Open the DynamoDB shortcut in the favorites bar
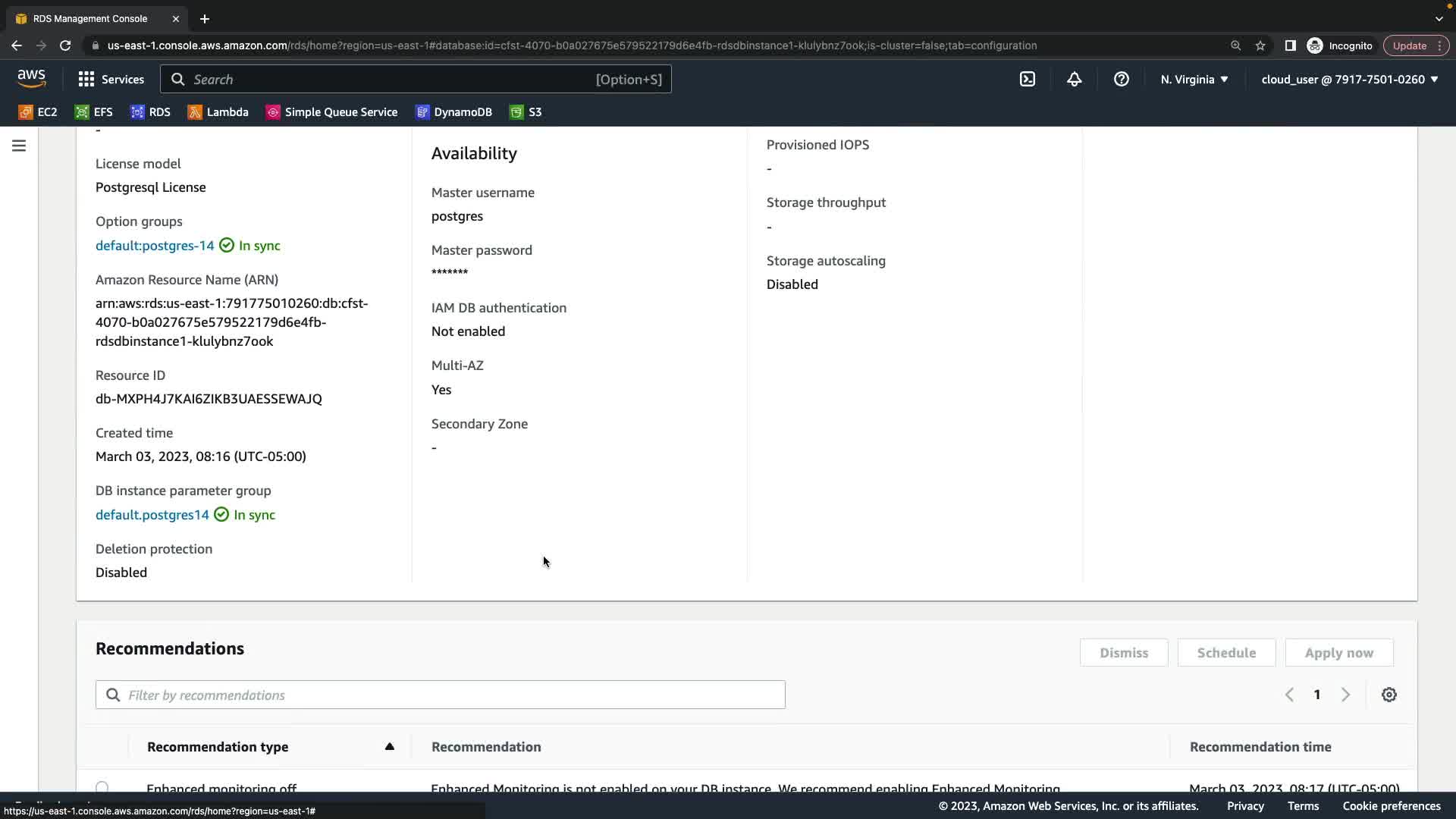This screenshot has height=819, width=1456. pos(453,111)
